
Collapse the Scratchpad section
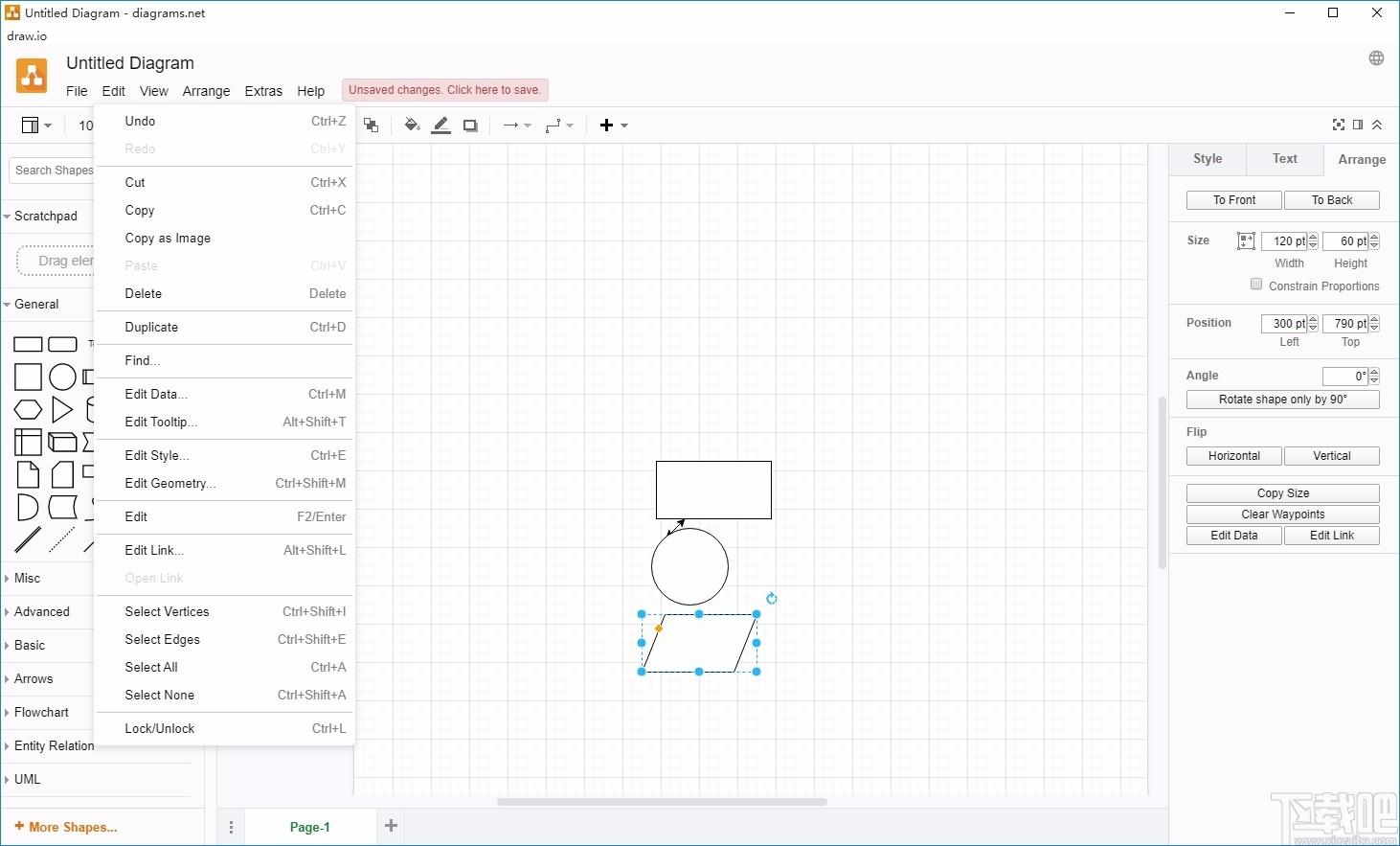point(46,217)
